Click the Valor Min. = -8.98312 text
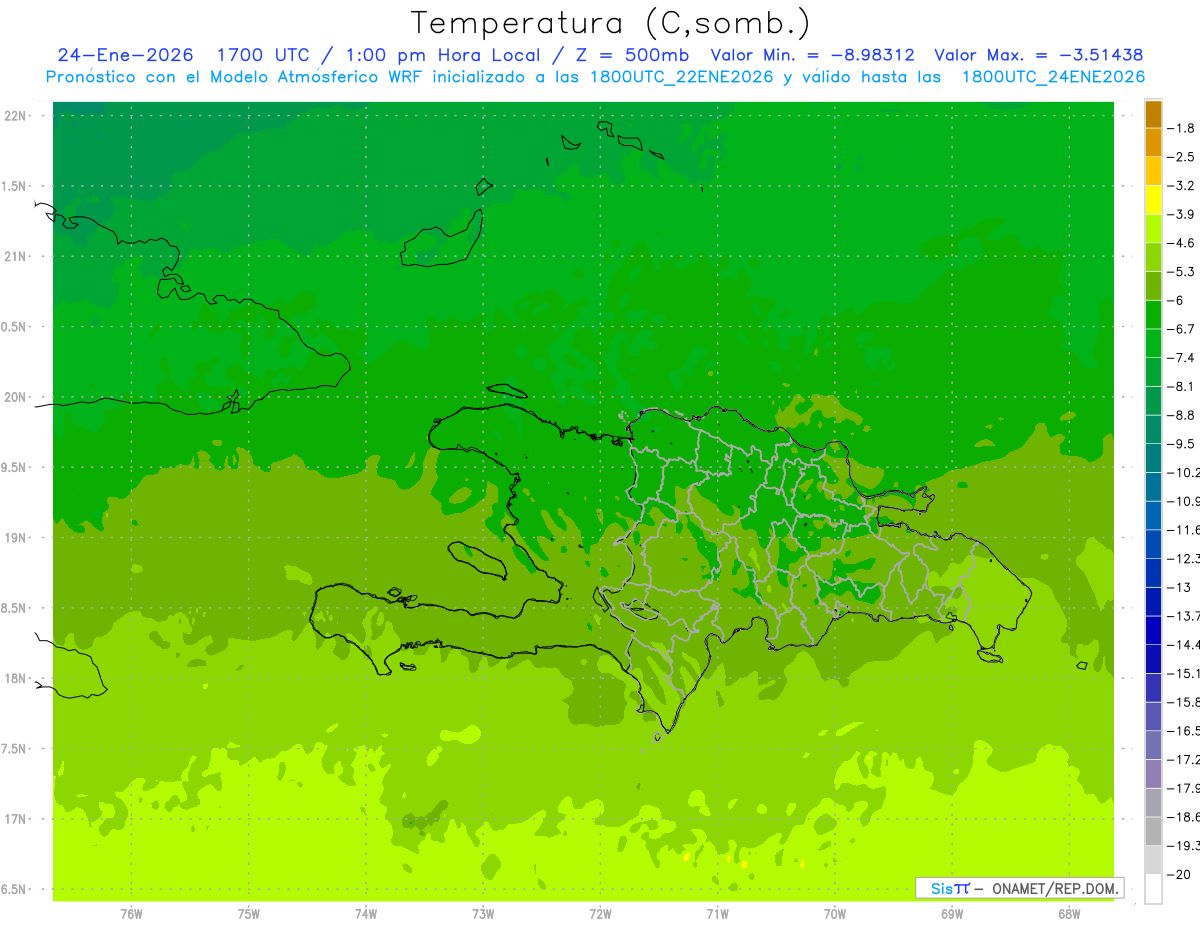Viewport: 1200px width, 927px height. coord(812,56)
